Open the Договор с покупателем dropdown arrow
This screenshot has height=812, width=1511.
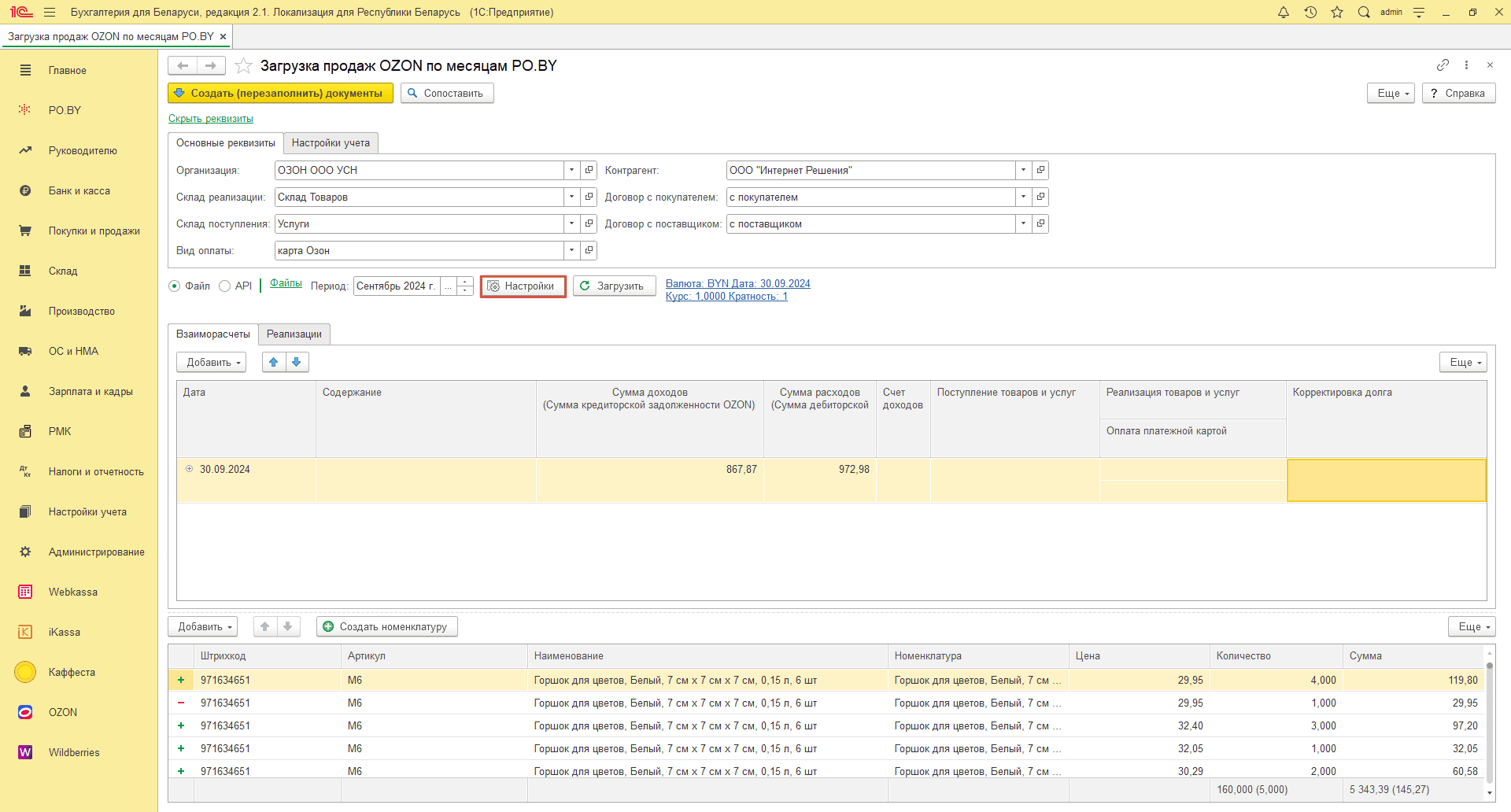tap(1023, 197)
